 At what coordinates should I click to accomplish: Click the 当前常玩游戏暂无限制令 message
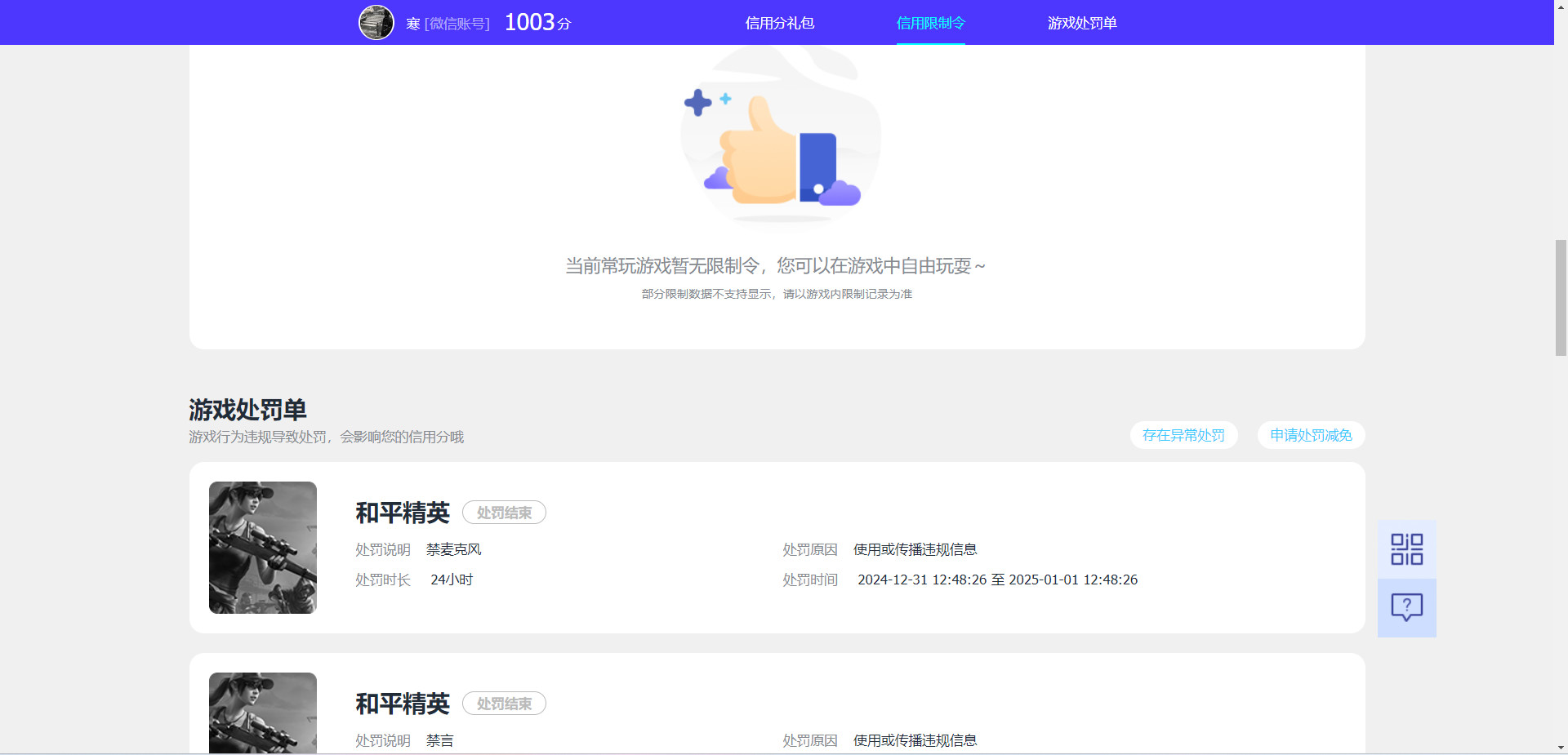click(776, 266)
